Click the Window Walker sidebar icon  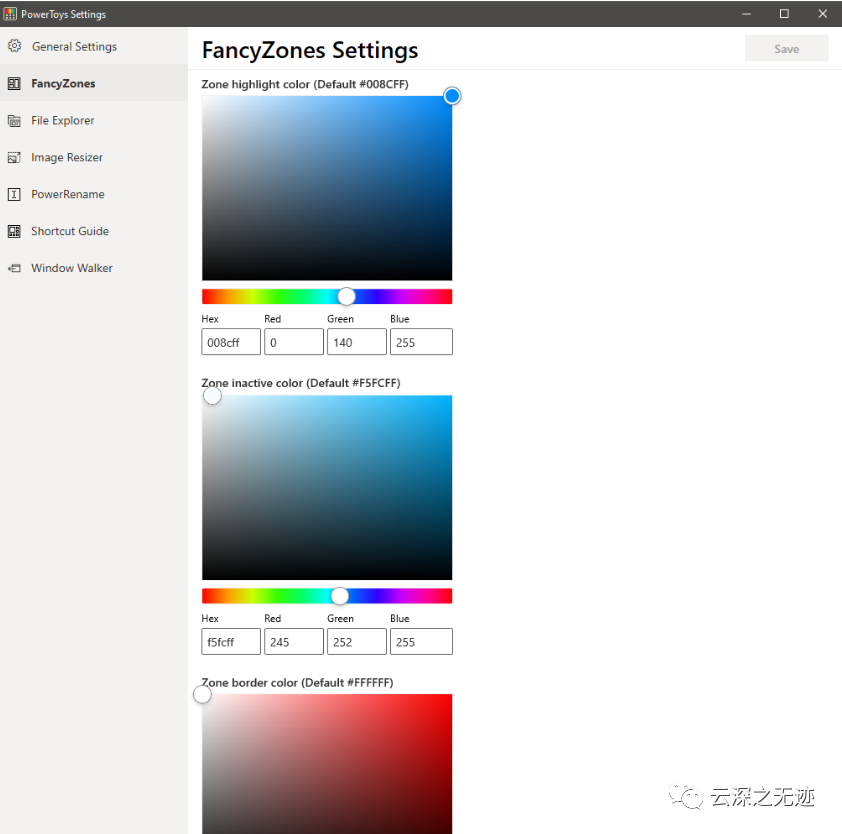pyautogui.click(x=14, y=268)
